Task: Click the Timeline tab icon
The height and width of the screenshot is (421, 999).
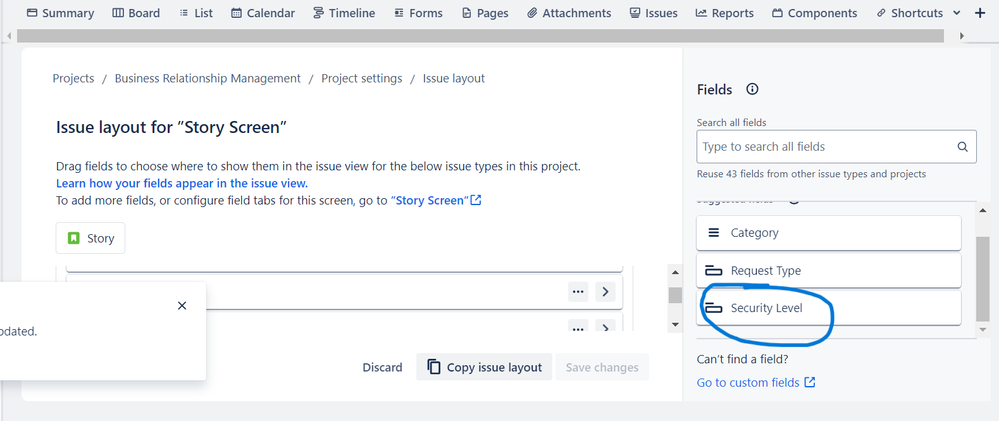Action: [319, 13]
